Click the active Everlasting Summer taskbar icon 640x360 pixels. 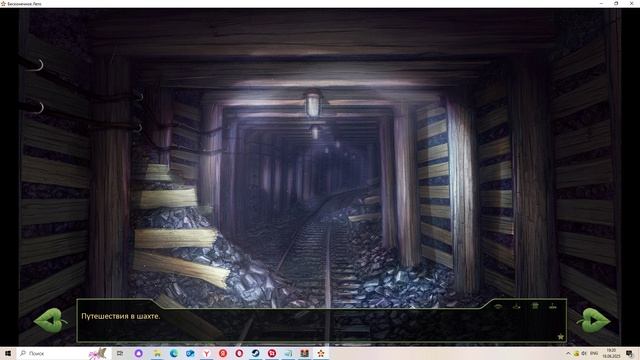(321, 353)
